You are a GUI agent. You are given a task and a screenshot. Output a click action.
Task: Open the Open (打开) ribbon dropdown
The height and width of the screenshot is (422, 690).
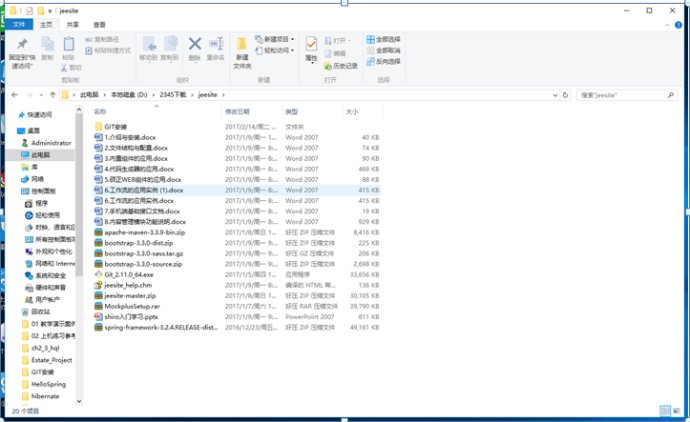pyautogui.click(x=337, y=40)
